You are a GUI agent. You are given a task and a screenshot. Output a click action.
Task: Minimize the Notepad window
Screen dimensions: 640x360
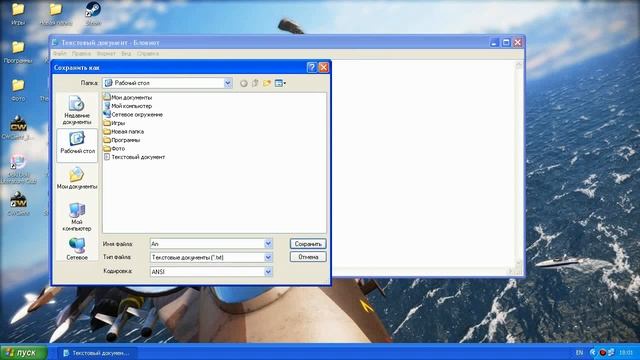coord(494,42)
